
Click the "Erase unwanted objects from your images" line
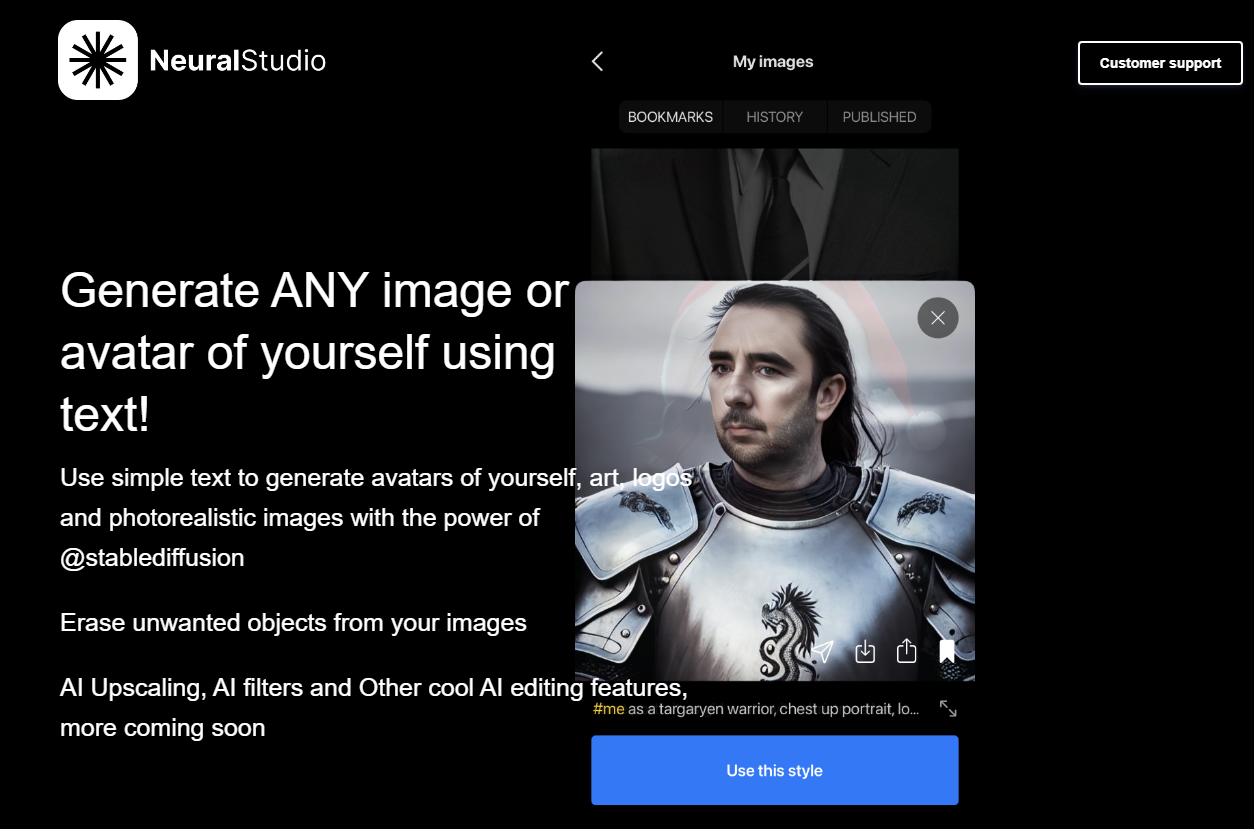click(x=293, y=623)
